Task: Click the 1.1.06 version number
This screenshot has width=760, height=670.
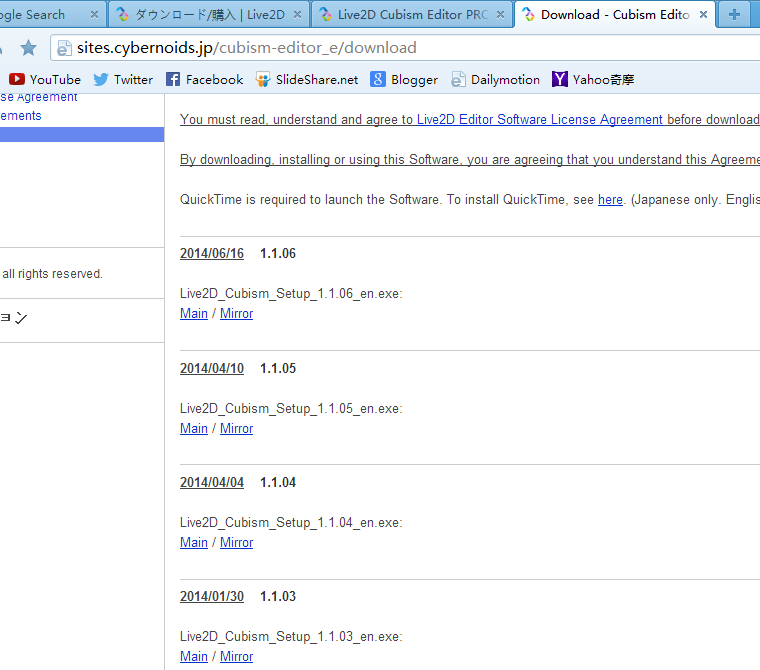Action: [278, 254]
